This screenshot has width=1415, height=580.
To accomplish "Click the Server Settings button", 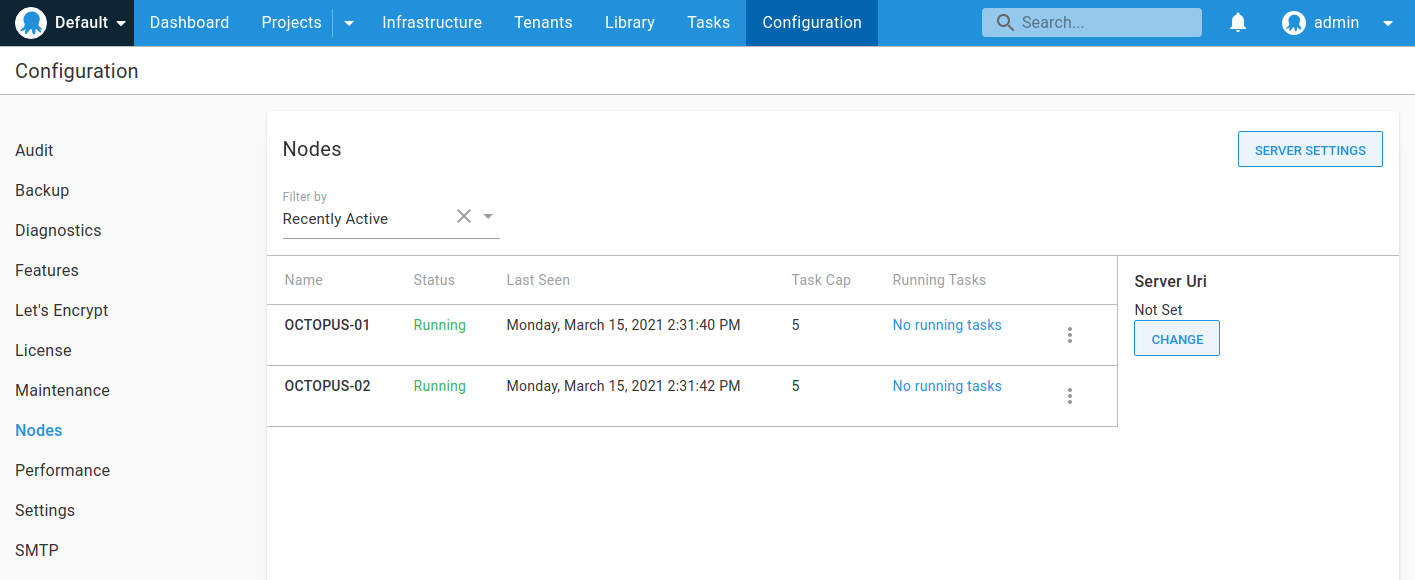I will [1310, 149].
